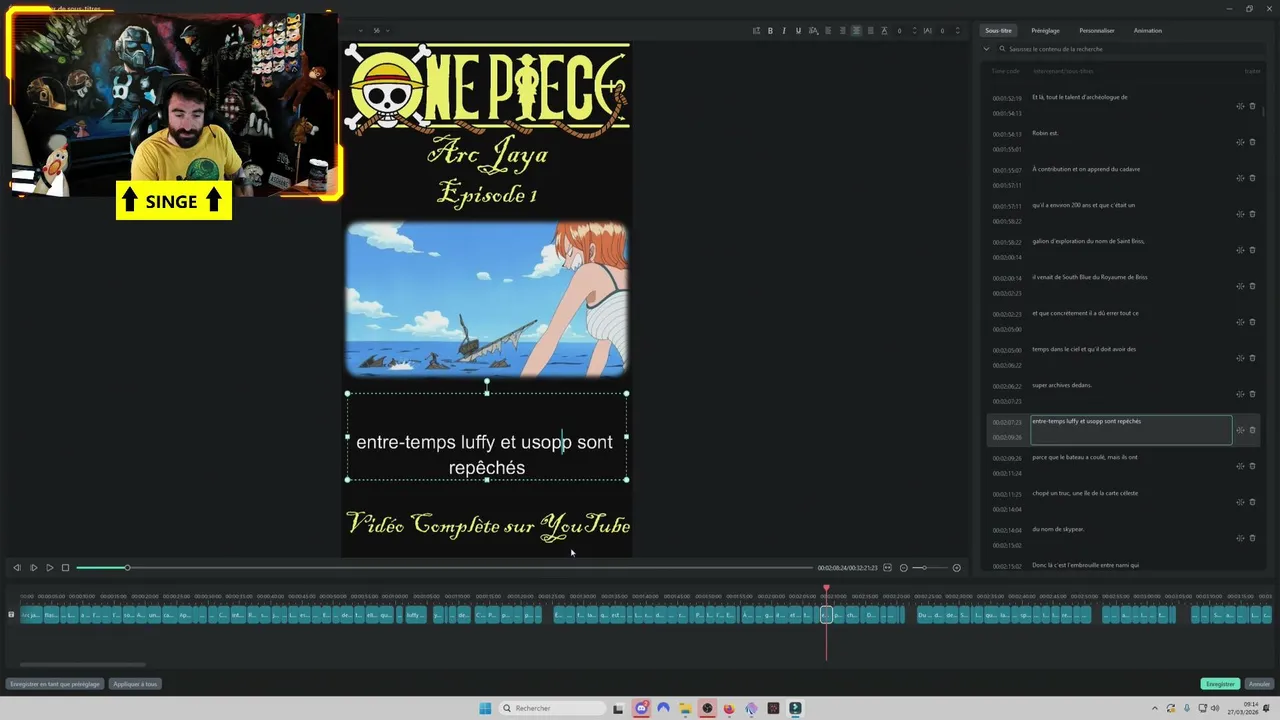
Task: Delete subtitle 'À contribution et on apprend du cadavre'
Action: [1253, 178]
